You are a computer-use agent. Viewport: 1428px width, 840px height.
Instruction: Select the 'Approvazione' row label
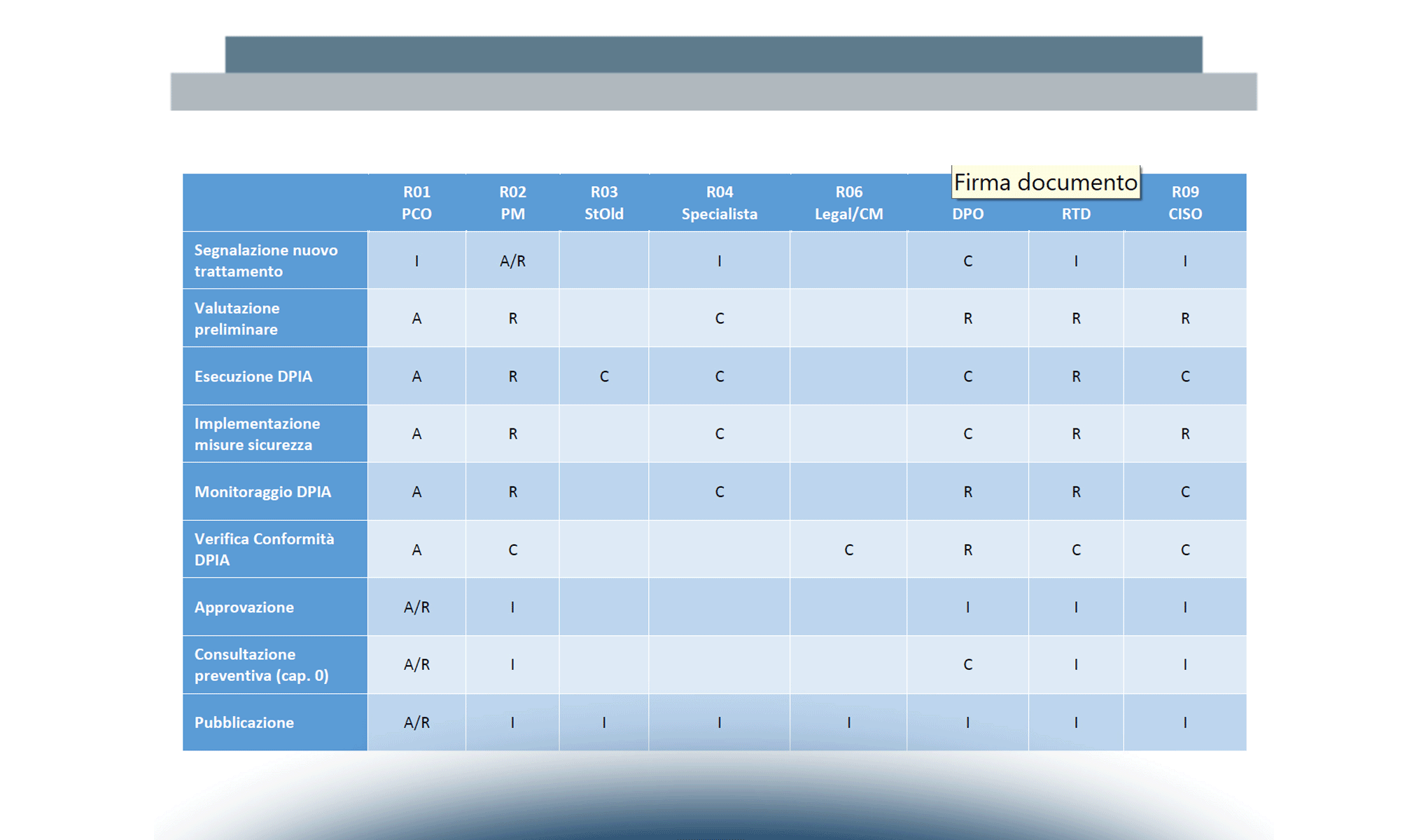(x=274, y=607)
